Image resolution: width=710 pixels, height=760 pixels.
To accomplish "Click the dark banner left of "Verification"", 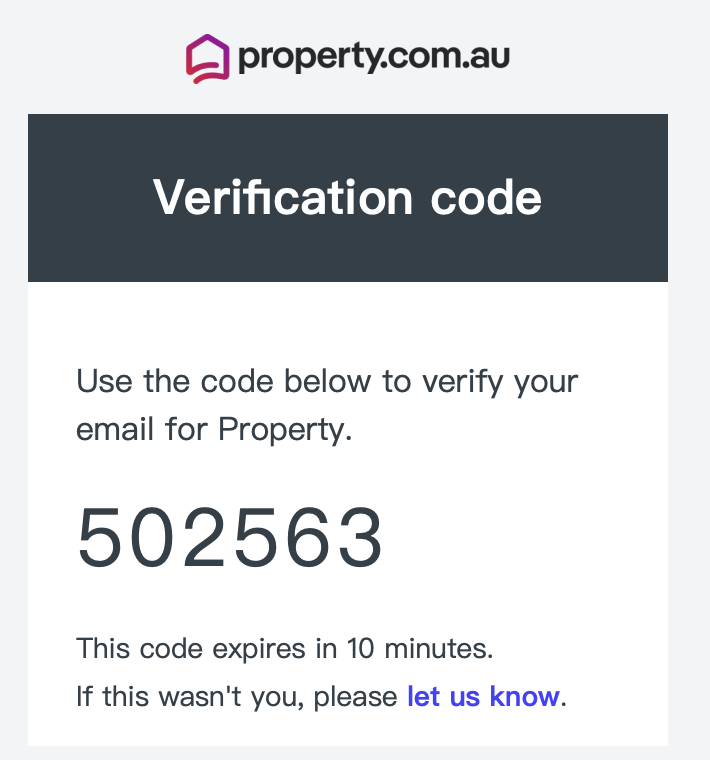I will coord(90,197).
